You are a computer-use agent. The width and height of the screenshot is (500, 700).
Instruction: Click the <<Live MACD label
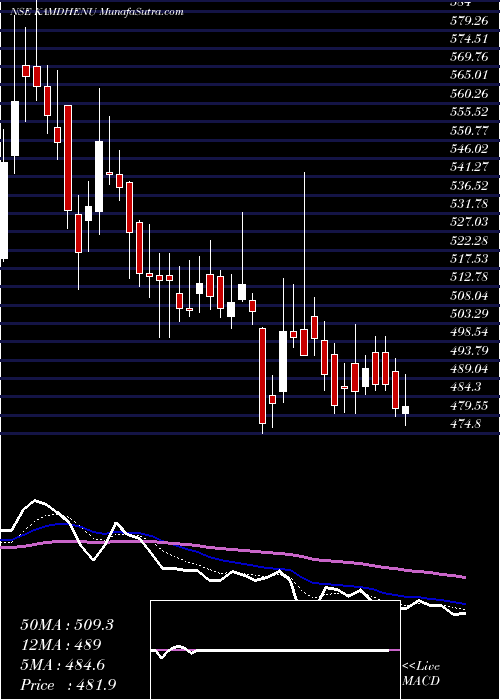(x=421, y=673)
